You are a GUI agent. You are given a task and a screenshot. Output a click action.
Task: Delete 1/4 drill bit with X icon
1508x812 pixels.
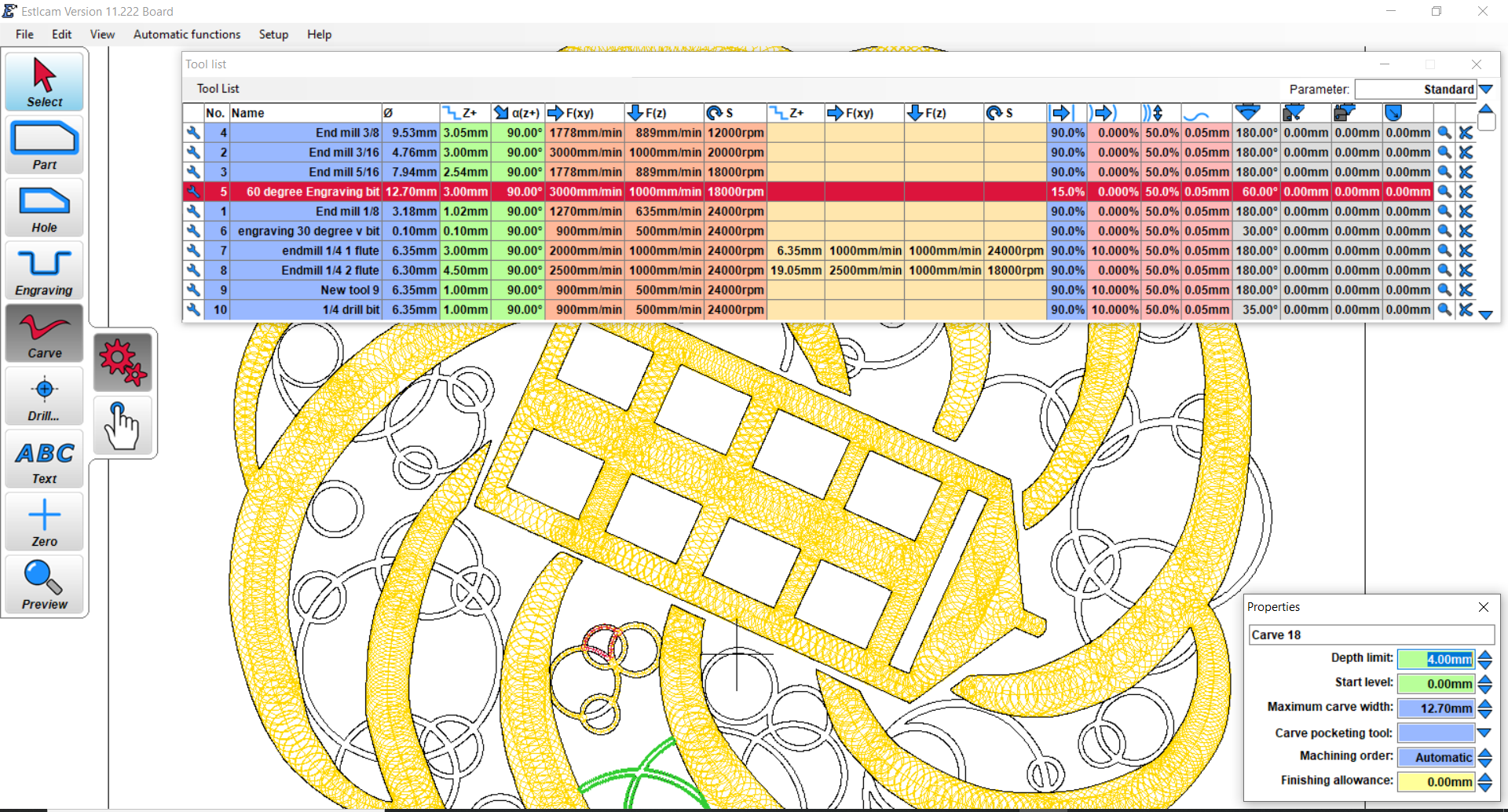point(1466,309)
